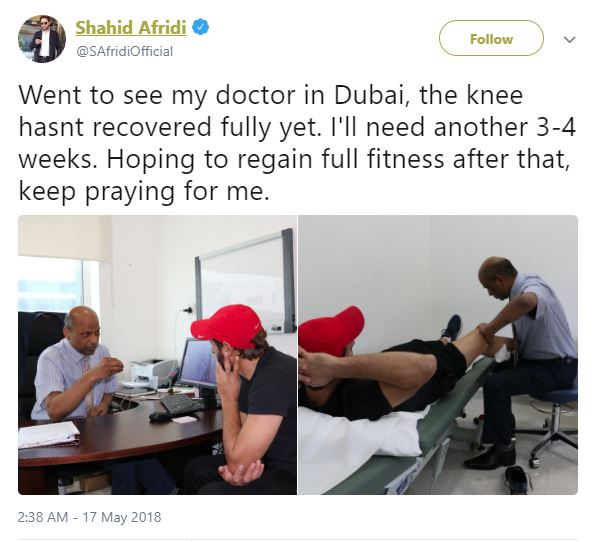This screenshot has width=606, height=542.
Task: Open Shahid Afridi's profile avatar picture
Action: [x=42, y=39]
